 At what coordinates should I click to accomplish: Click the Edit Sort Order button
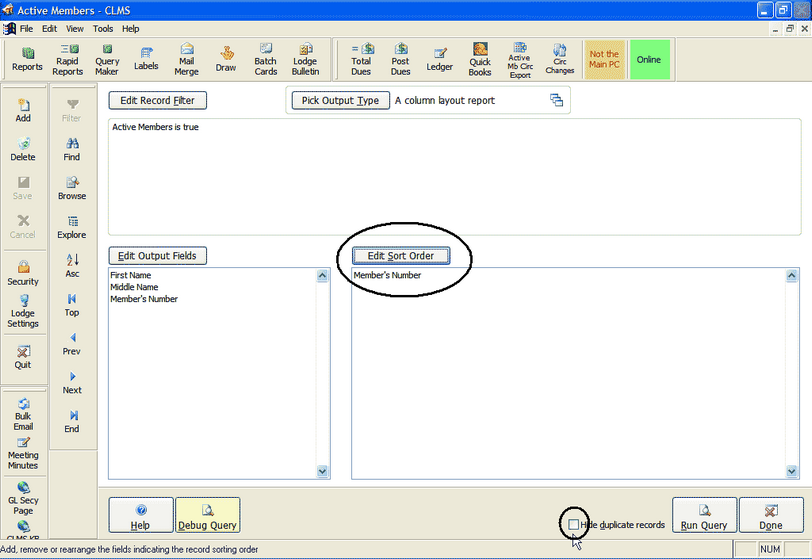401,256
